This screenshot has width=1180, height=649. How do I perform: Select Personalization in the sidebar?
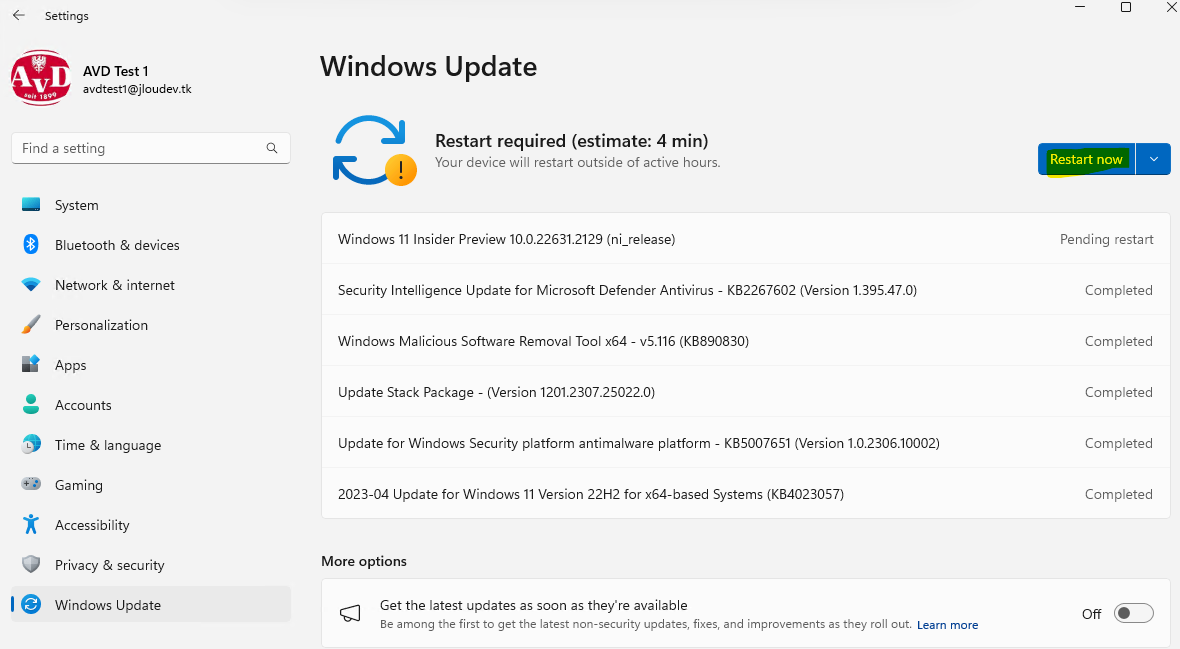pyautogui.click(x=151, y=324)
